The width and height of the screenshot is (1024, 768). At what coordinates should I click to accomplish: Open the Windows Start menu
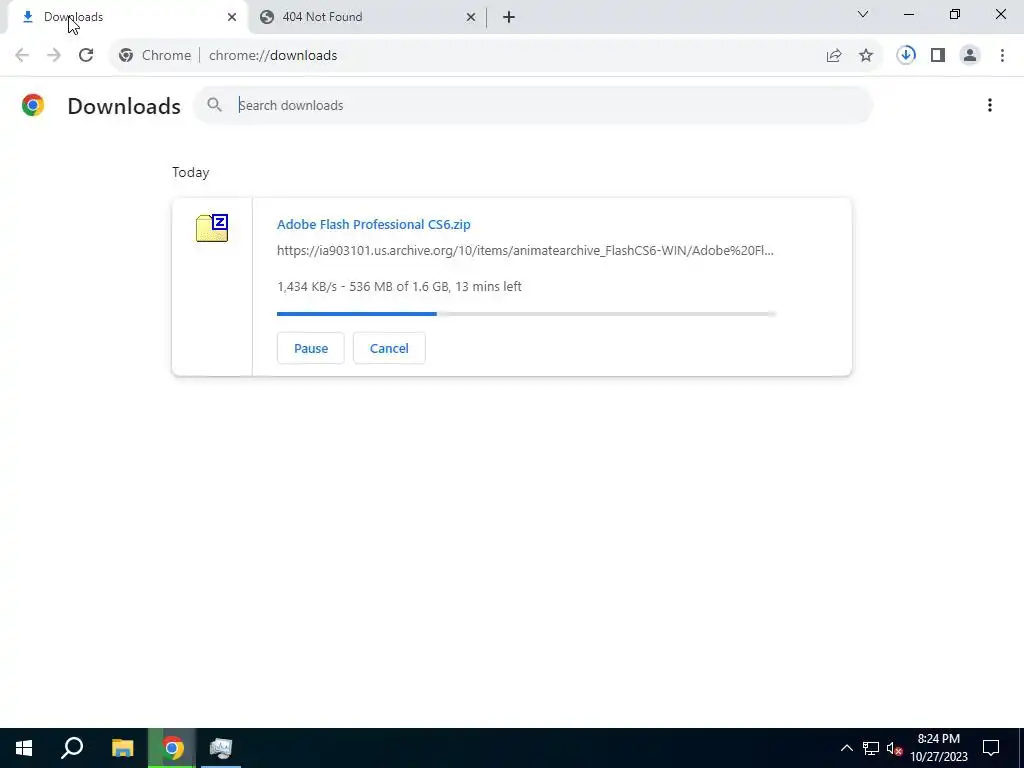(x=24, y=748)
